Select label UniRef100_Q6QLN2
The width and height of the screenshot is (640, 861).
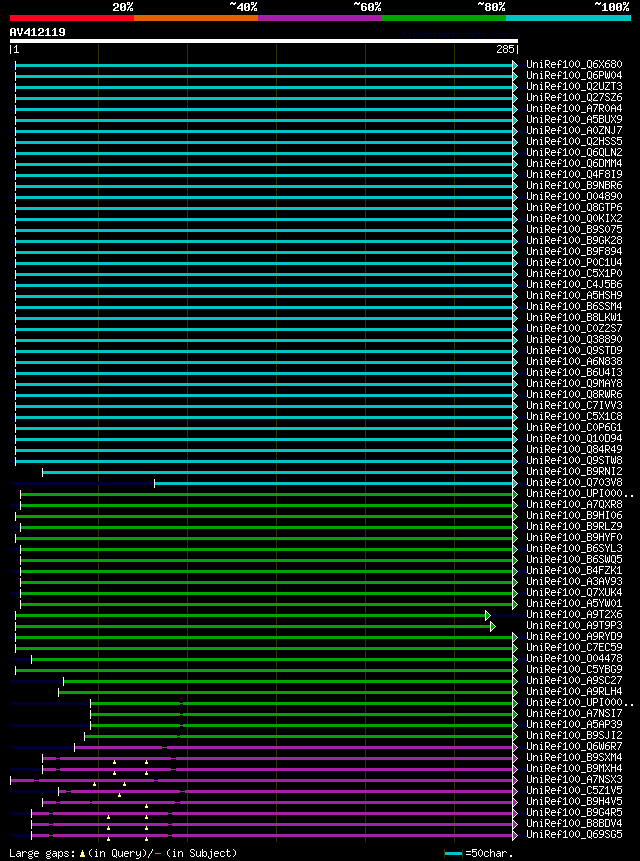(574, 153)
